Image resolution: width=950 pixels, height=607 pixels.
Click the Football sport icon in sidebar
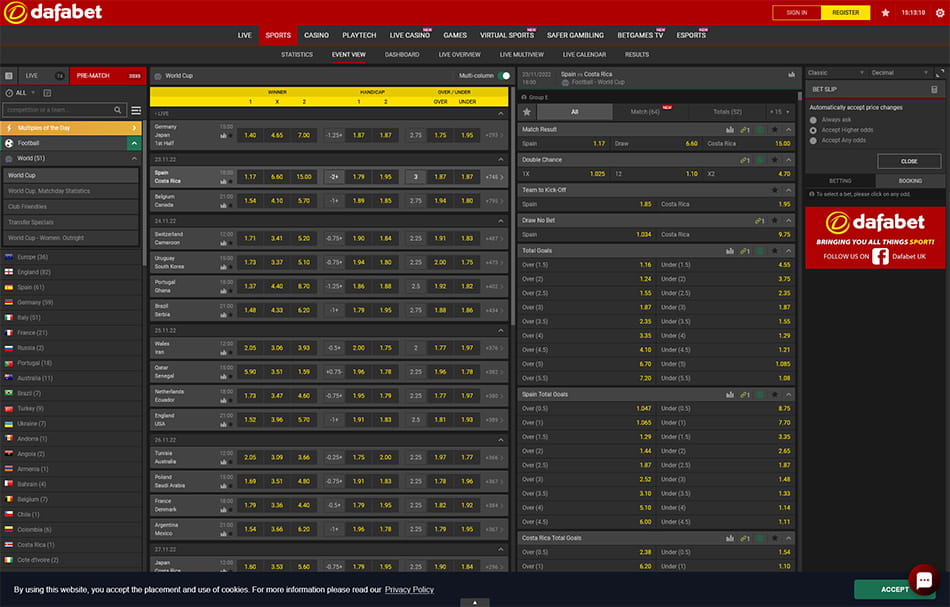9,143
